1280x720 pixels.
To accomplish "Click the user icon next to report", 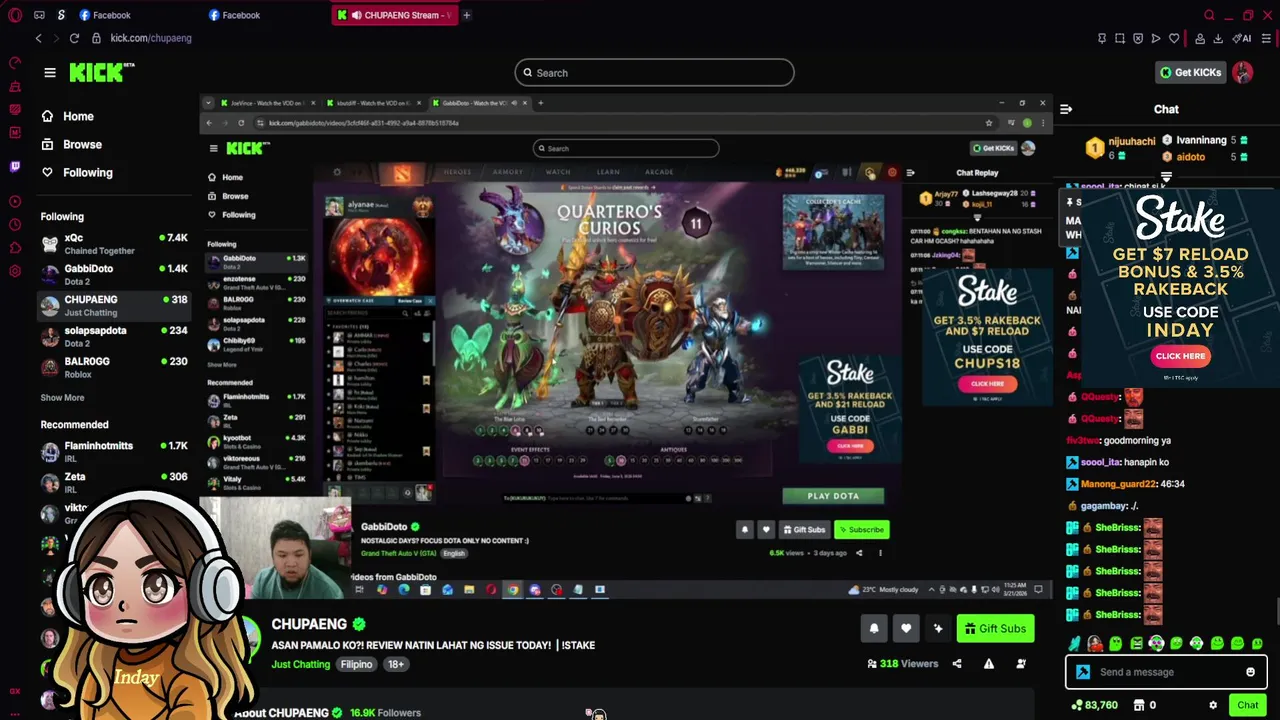I will click(1021, 663).
